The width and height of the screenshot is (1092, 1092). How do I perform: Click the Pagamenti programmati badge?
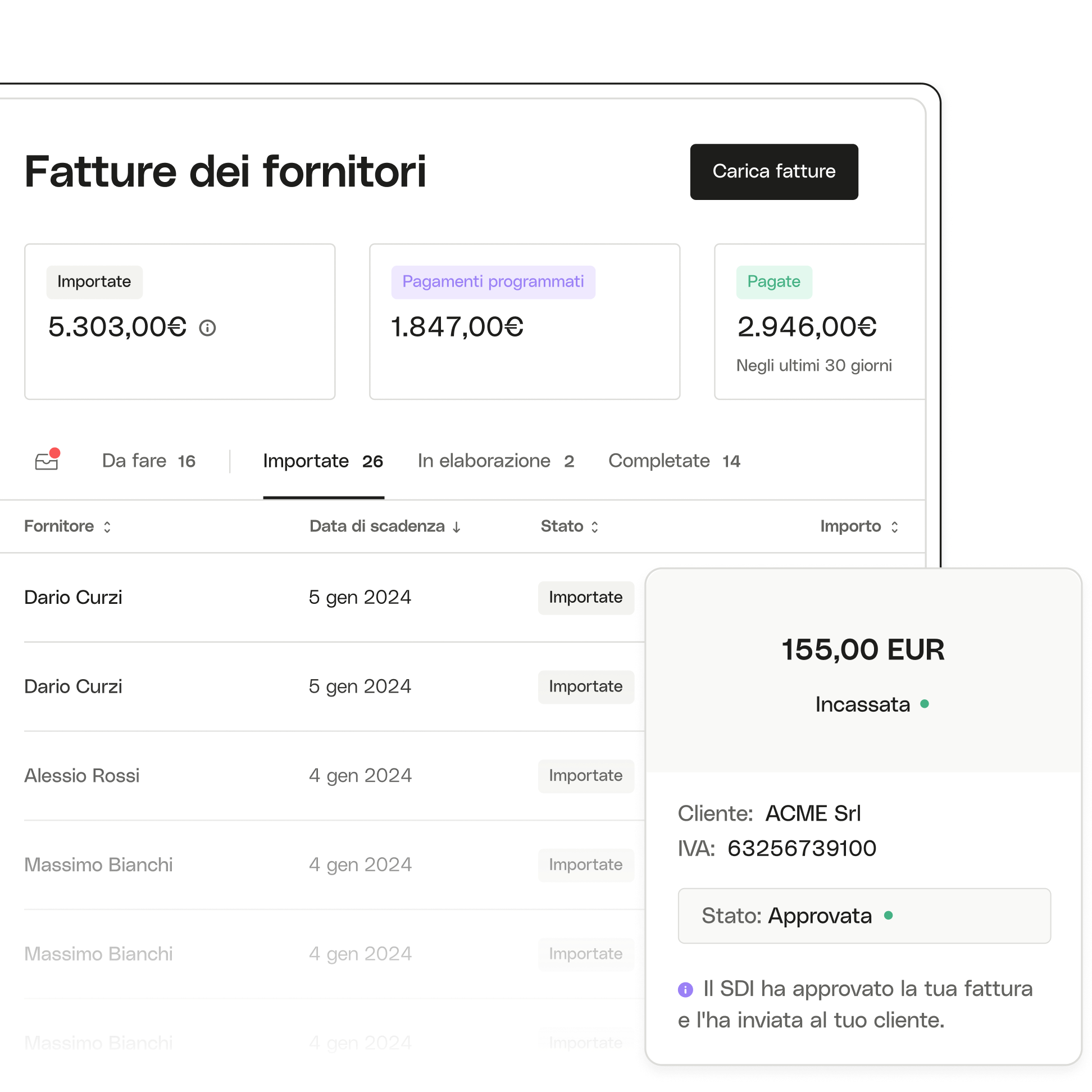point(493,282)
